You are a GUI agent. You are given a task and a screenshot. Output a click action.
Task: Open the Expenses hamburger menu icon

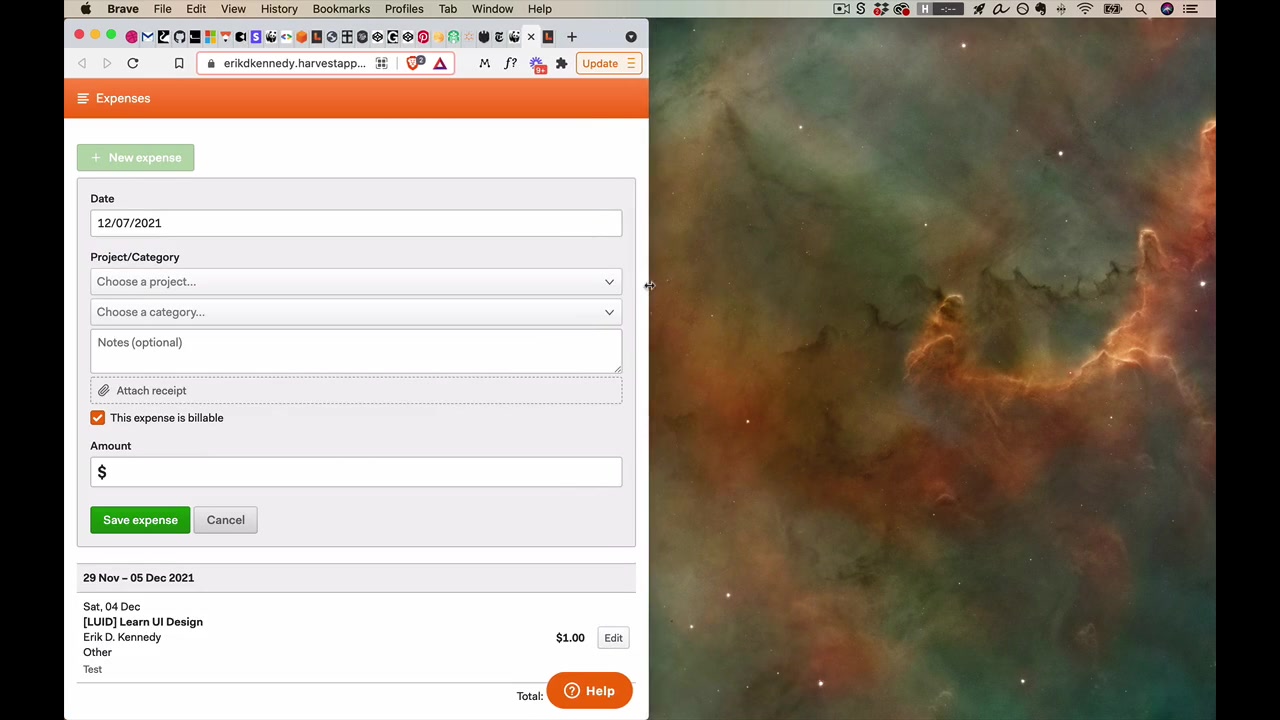pyautogui.click(x=83, y=98)
